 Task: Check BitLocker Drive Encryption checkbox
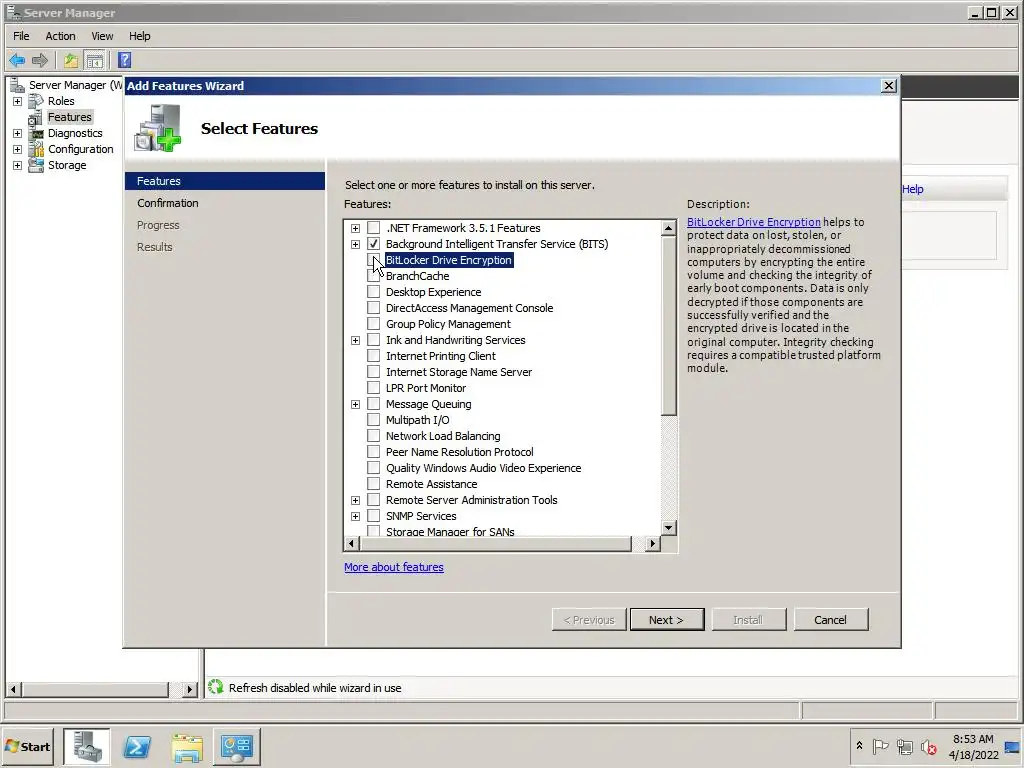374,260
